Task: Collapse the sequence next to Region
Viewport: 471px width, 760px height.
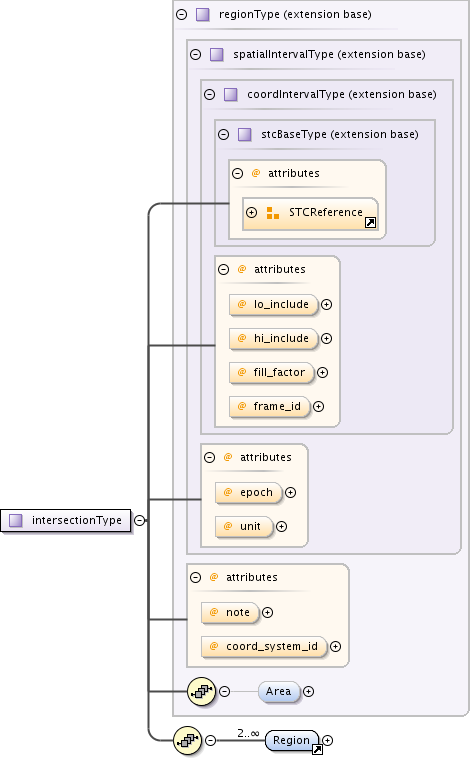Action: [x=210, y=740]
